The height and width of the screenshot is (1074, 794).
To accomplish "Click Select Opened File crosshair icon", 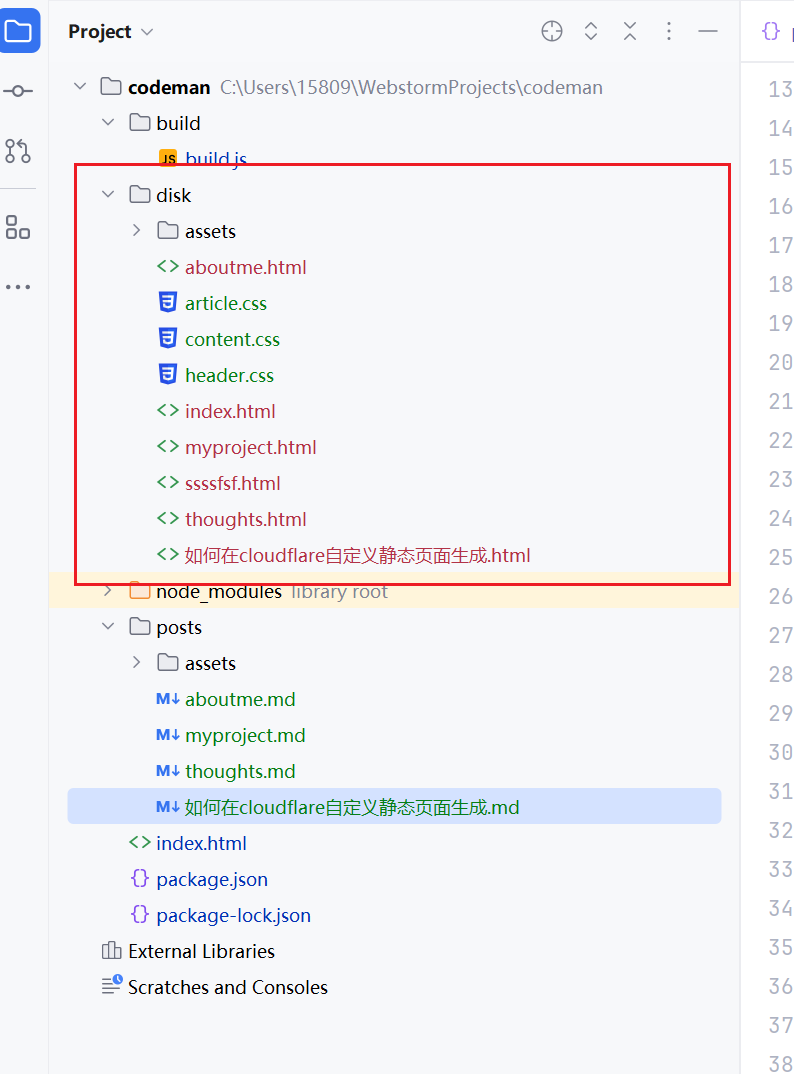I will 552,31.
